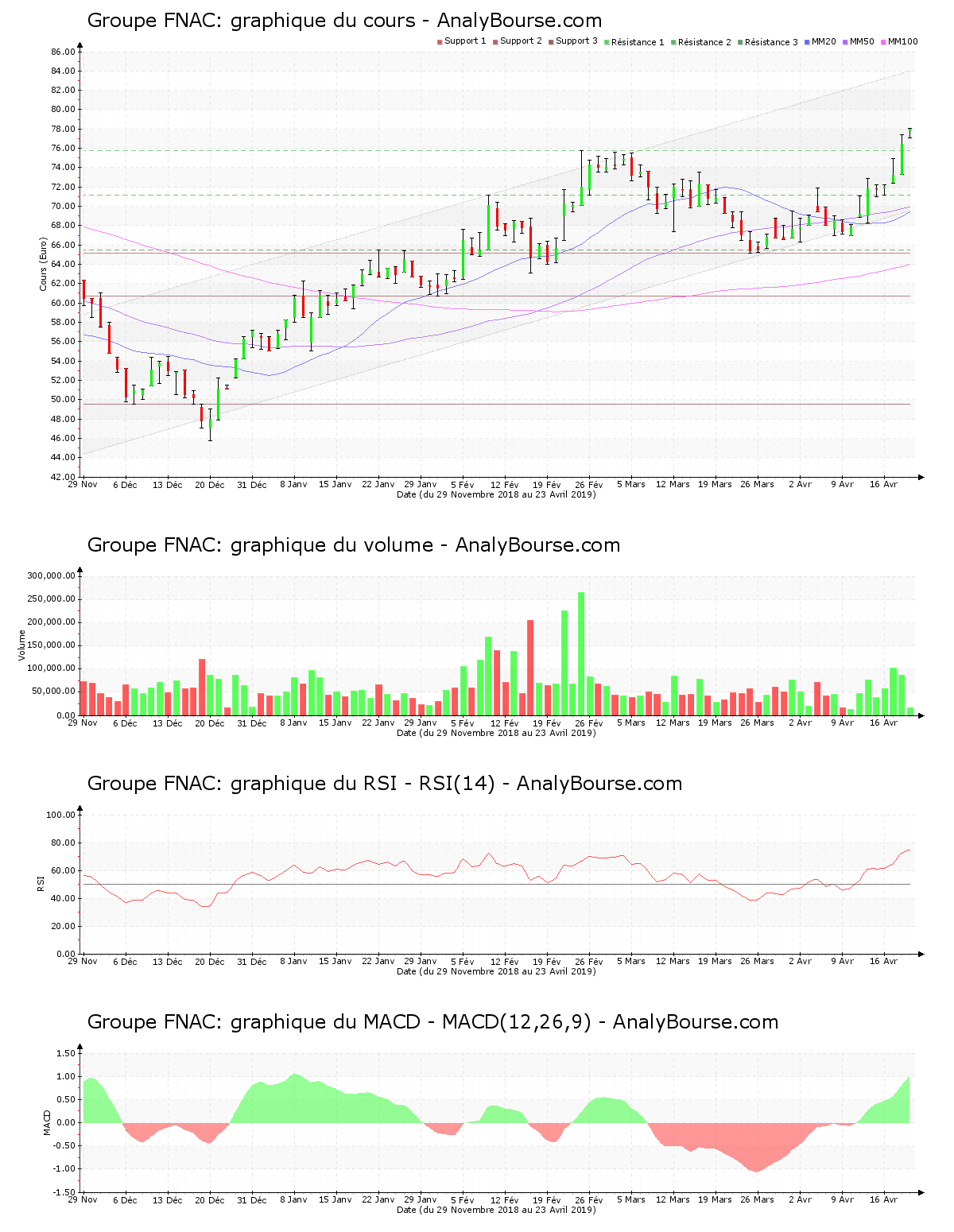
Task: Click '42.00' on the price chart axis
Action: [64, 477]
